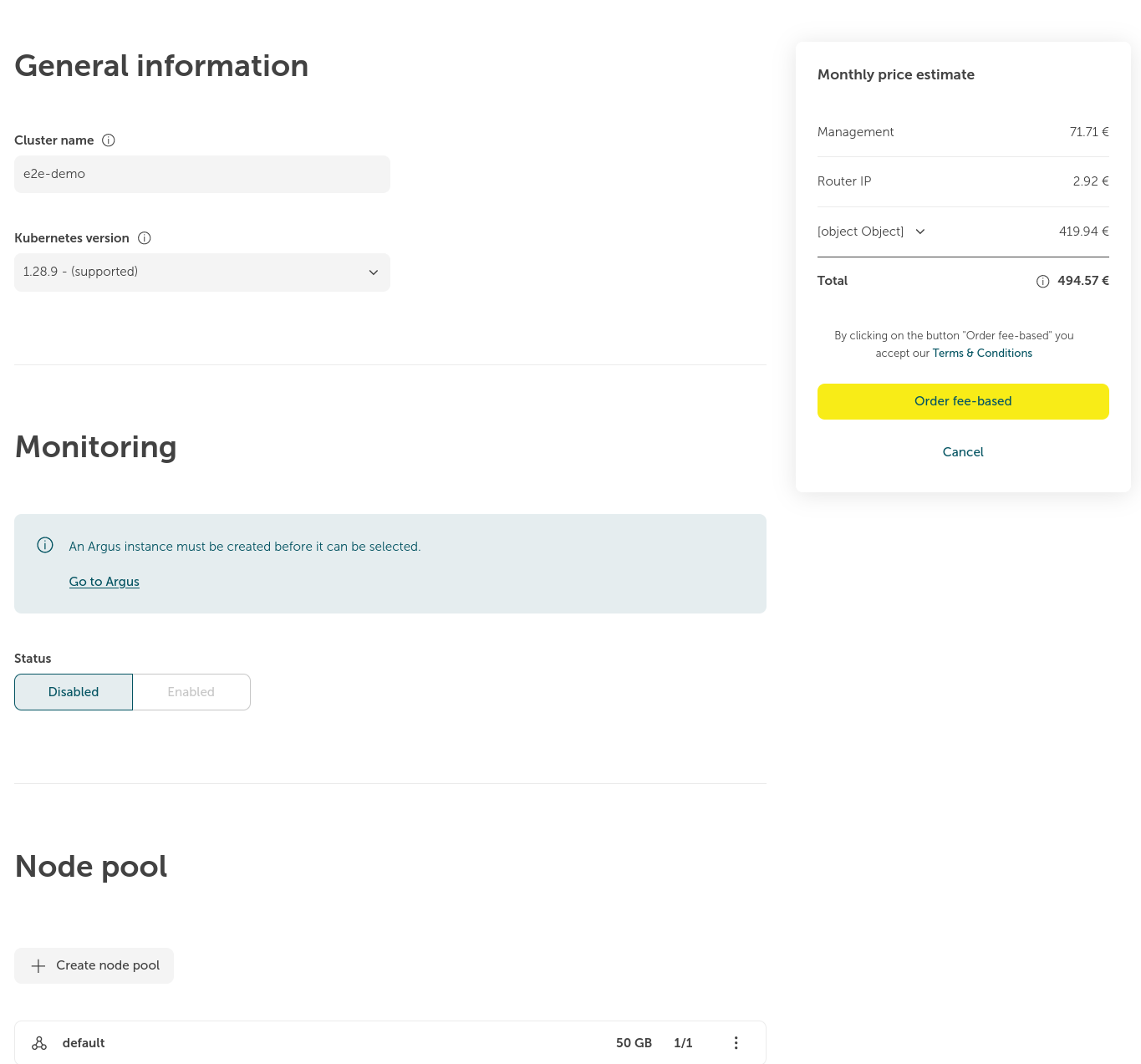Click the [object Object] price label
Viewport: 1141px width, 1064px height.
click(860, 232)
